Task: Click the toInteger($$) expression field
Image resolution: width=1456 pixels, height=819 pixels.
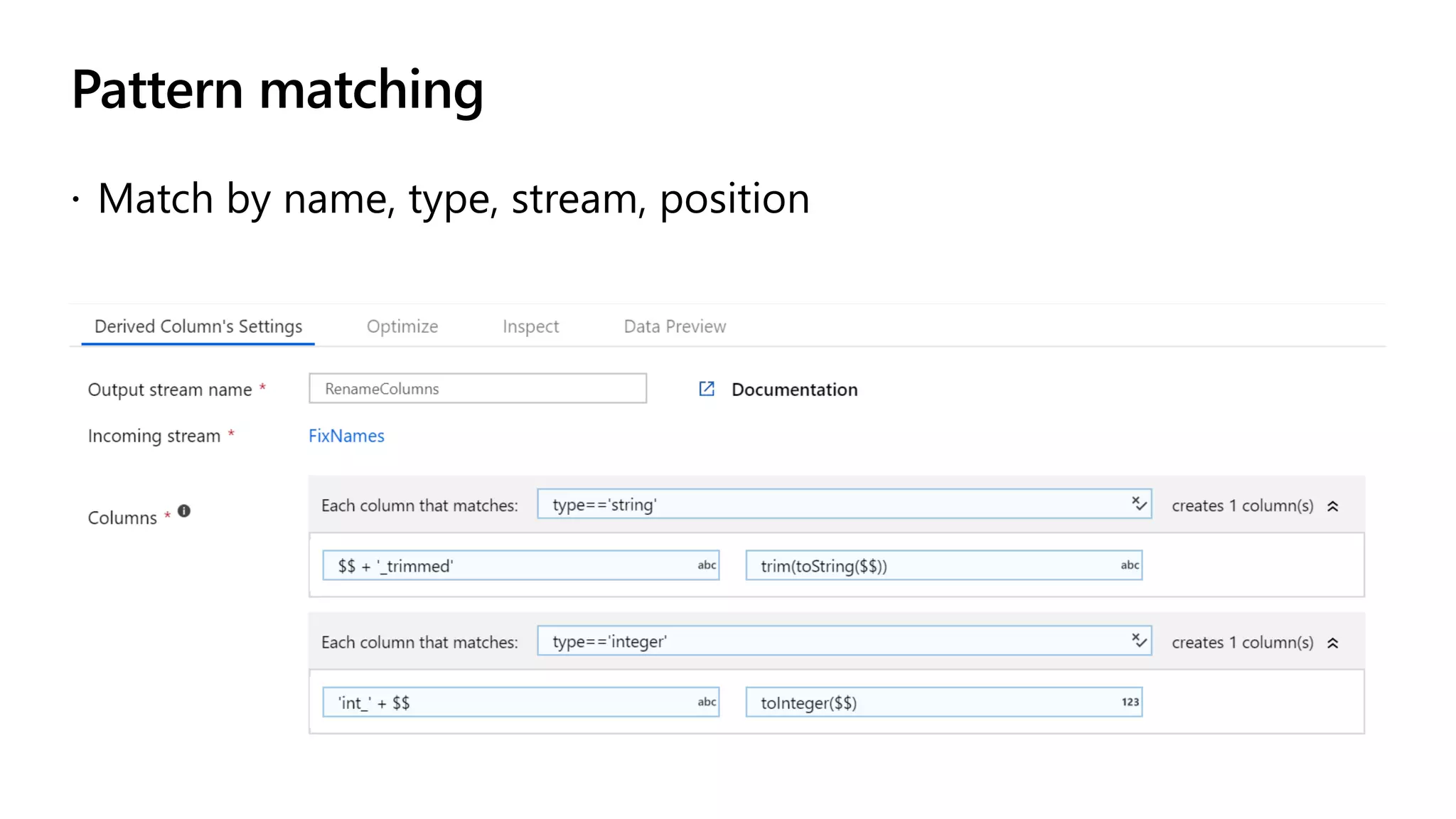Action: click(x=924, y=703)
